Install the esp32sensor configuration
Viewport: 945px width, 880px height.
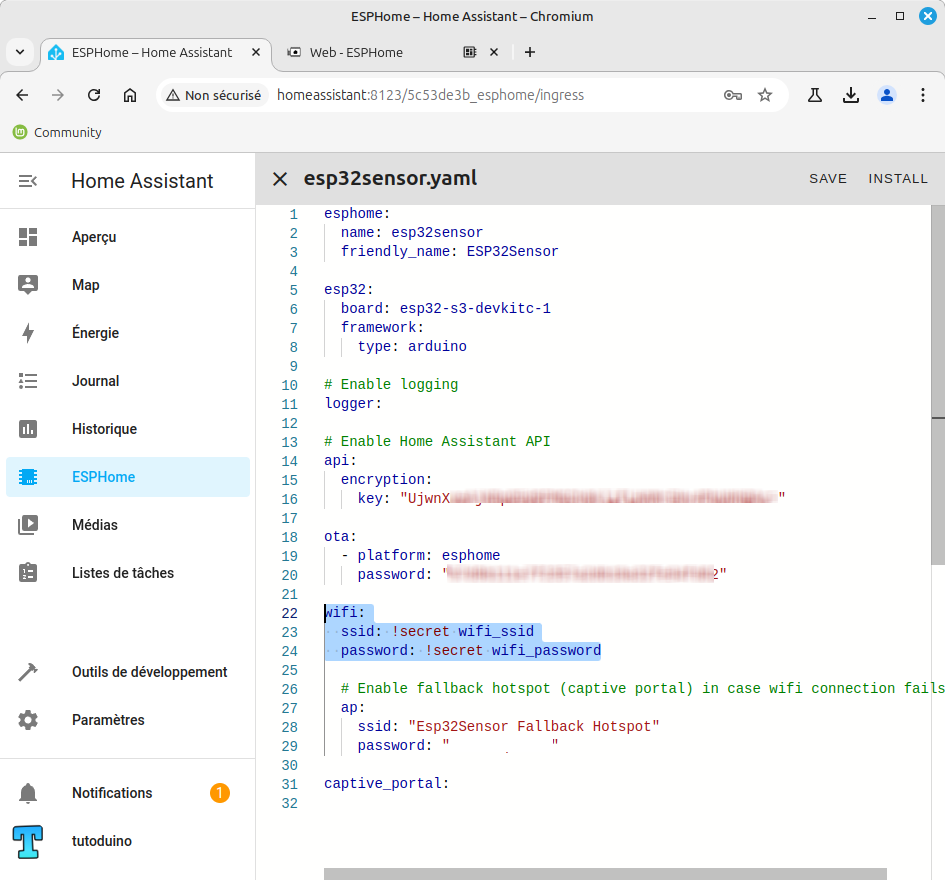(x=898, y=178)
